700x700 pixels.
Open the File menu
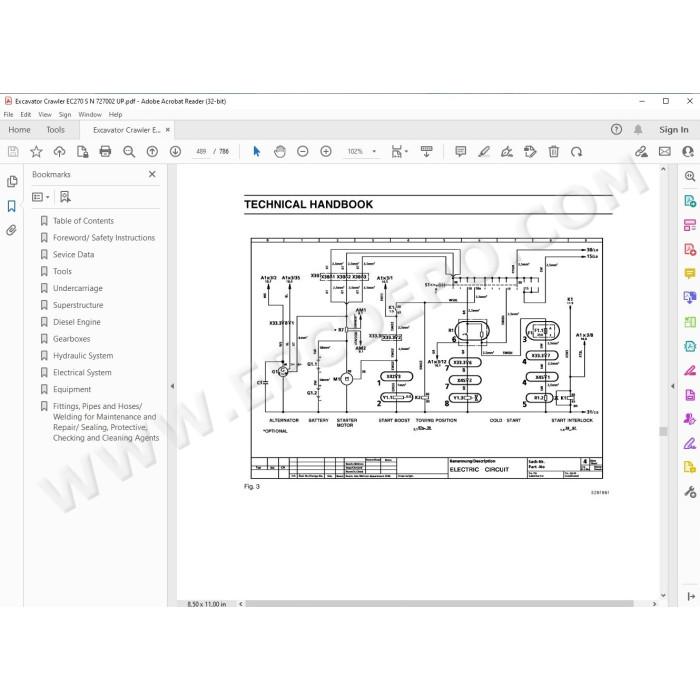8,115
